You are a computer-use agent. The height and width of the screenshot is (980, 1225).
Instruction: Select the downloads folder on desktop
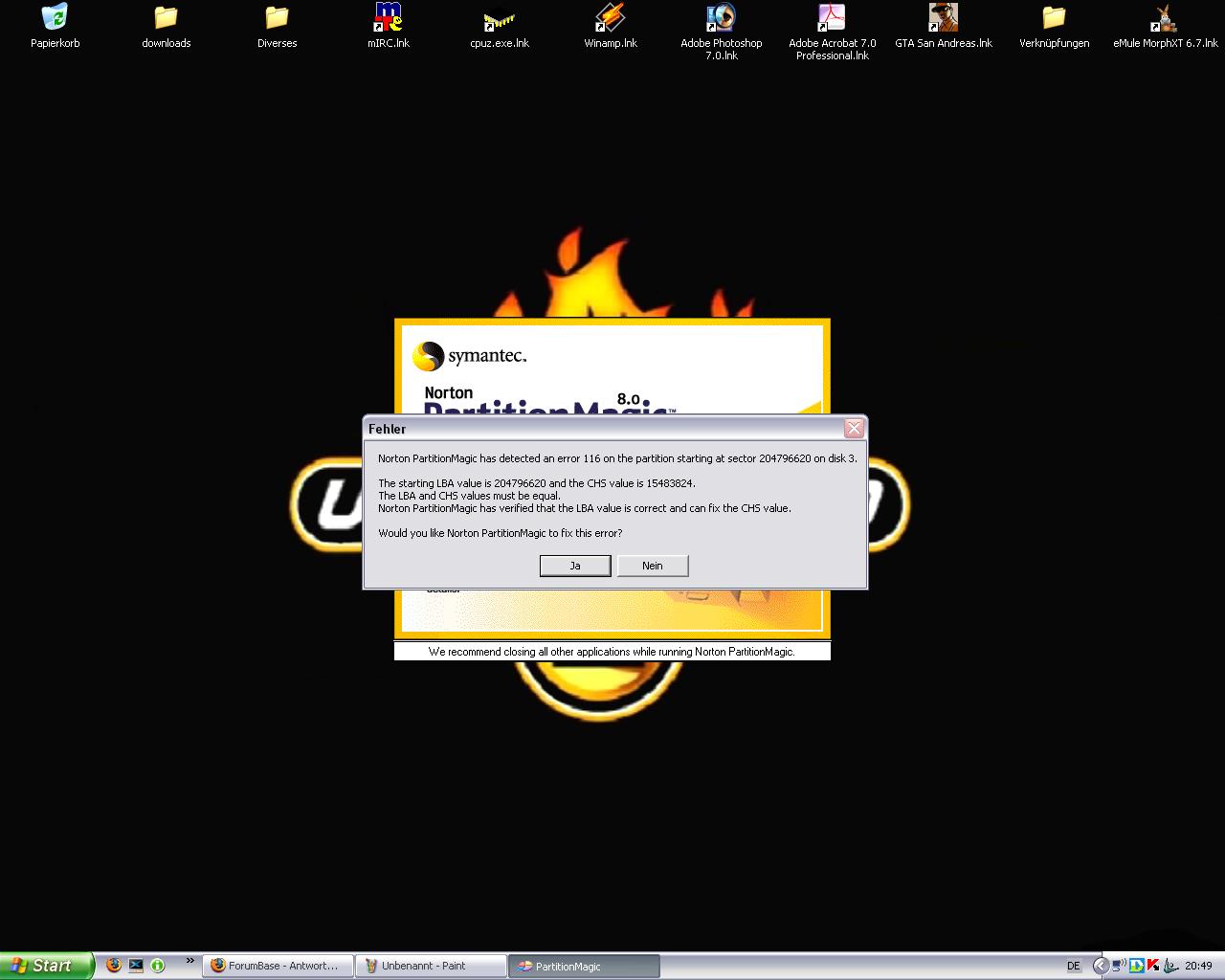tap(167, 26)
